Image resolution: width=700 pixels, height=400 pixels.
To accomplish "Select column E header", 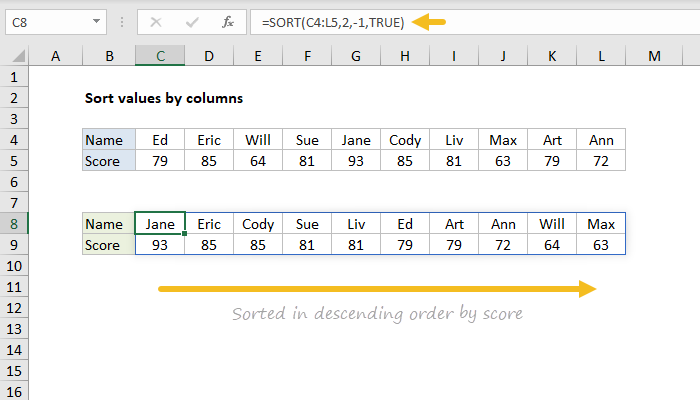I will click(258, 56).
